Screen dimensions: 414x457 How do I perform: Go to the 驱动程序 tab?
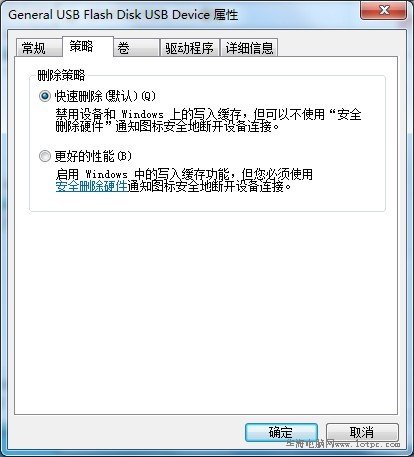[189, 48]
